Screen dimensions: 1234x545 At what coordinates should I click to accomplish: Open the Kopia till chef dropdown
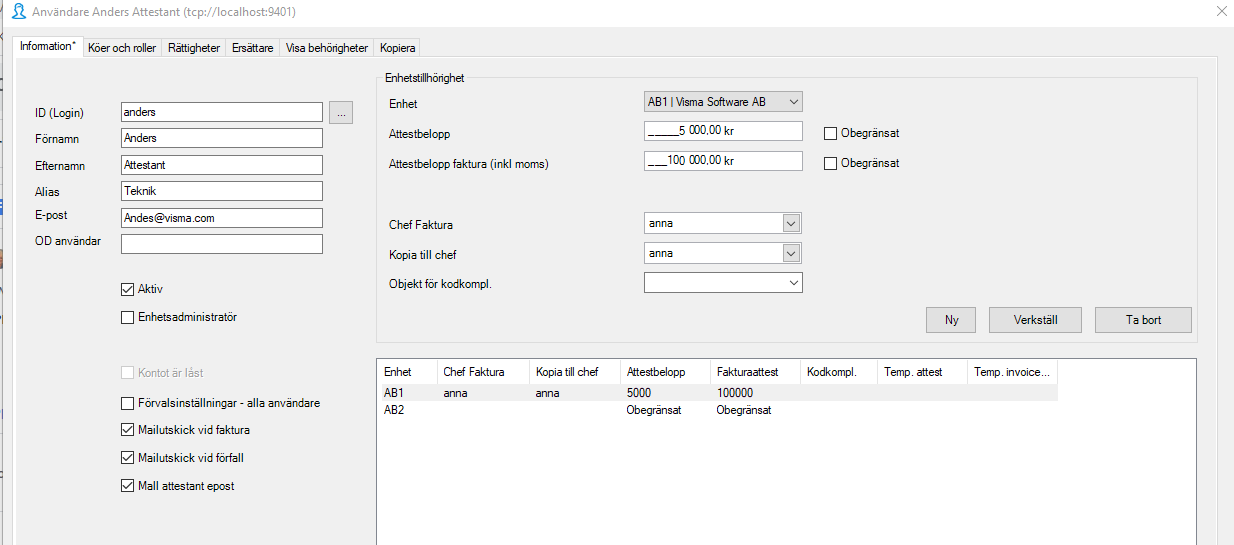coord(791,253)
